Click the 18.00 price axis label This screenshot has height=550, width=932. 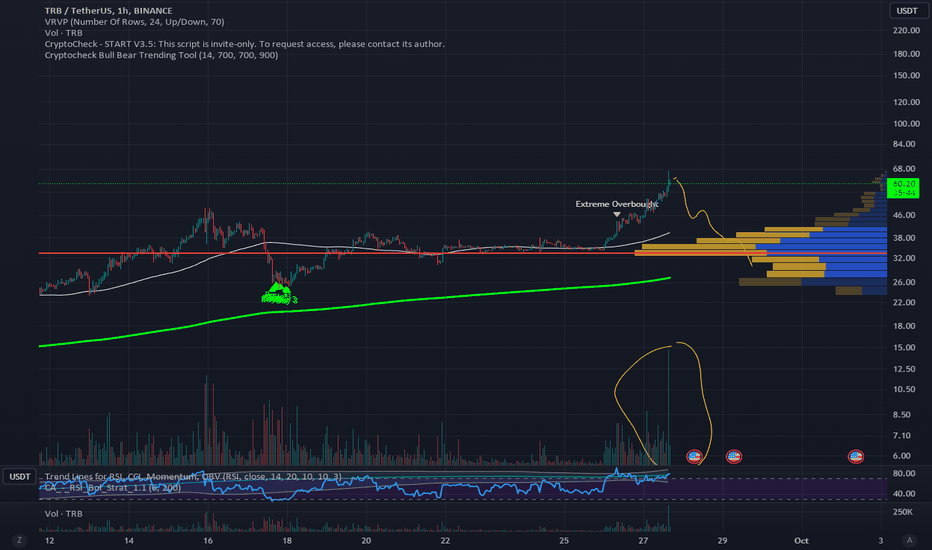point(903,326)
